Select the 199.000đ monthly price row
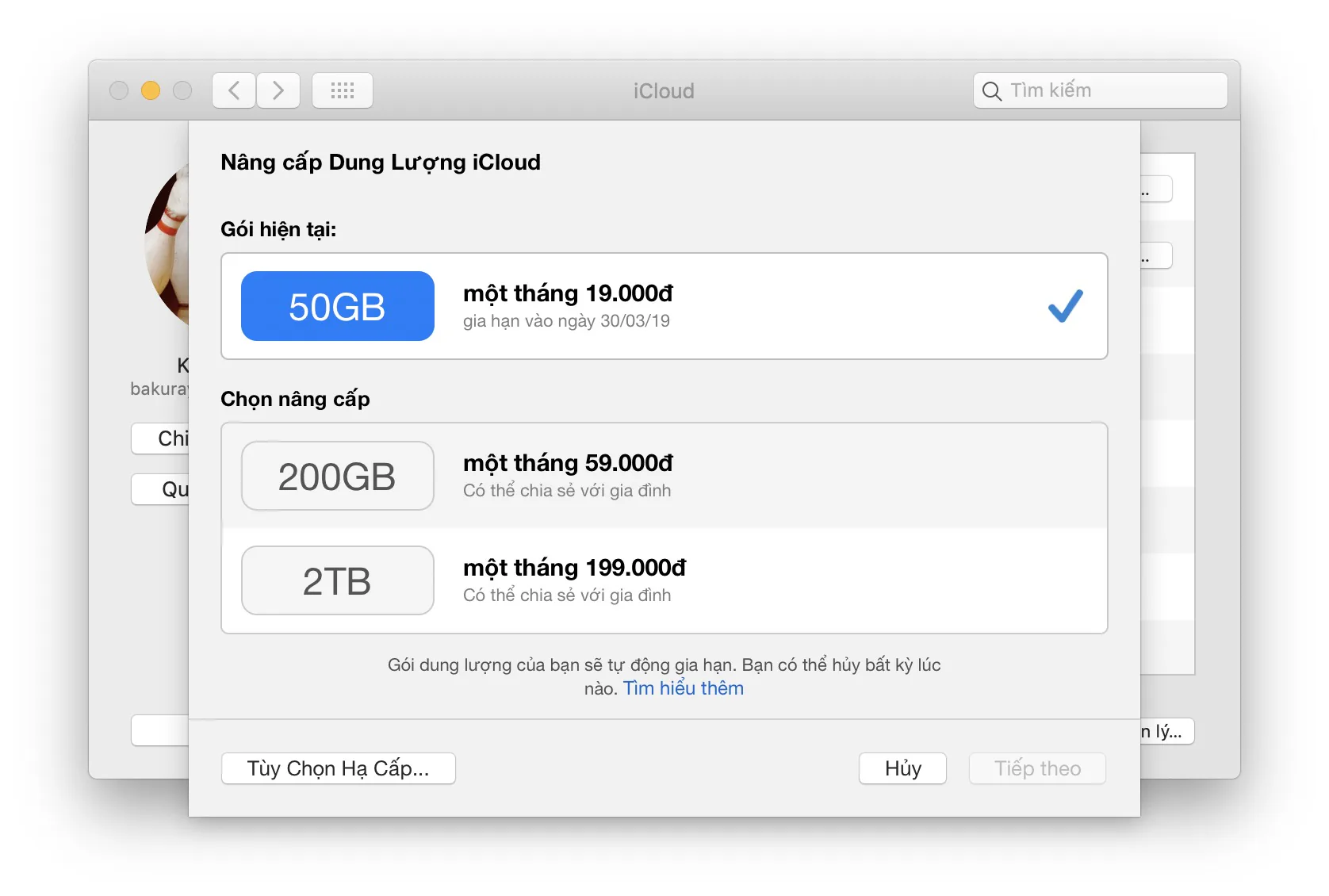 point(664,580)
